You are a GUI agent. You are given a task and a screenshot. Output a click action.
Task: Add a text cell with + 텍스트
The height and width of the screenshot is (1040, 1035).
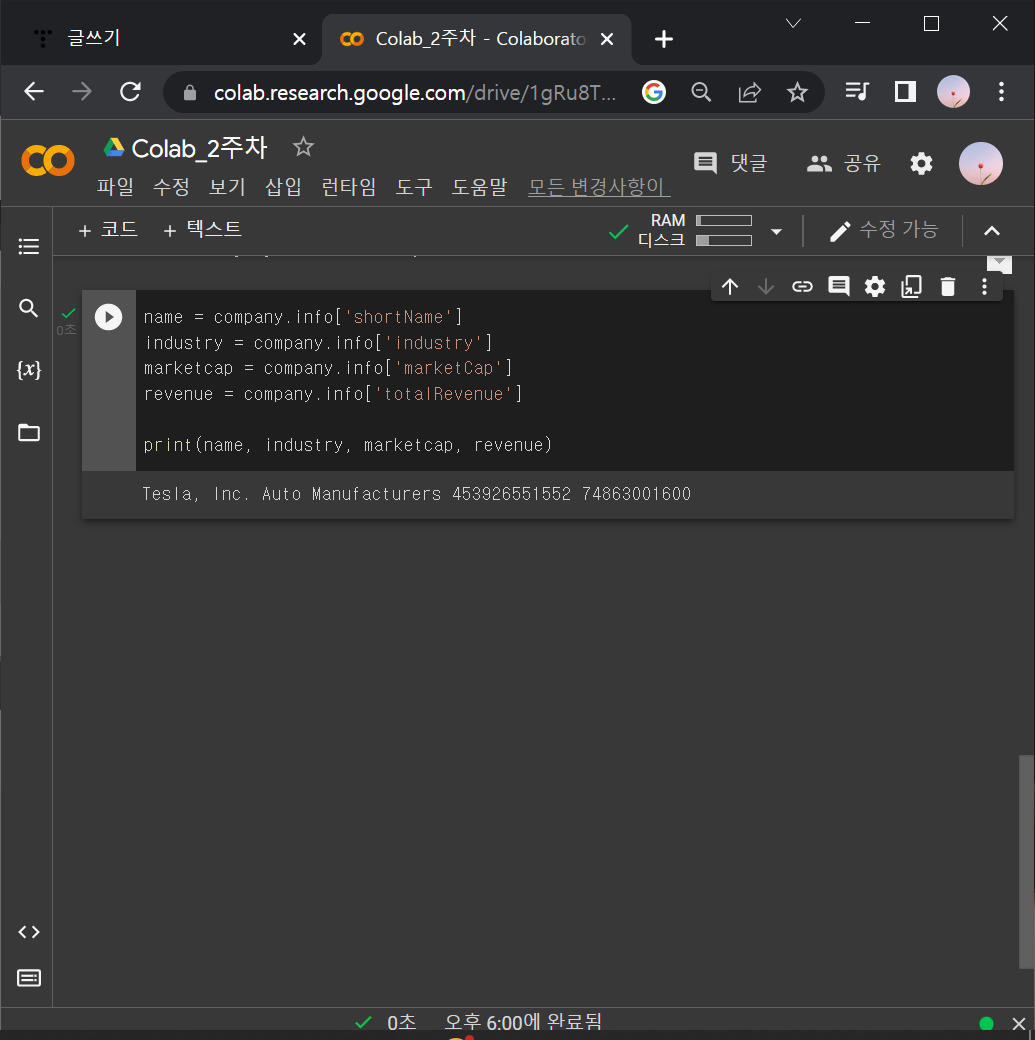coord(202,230)
